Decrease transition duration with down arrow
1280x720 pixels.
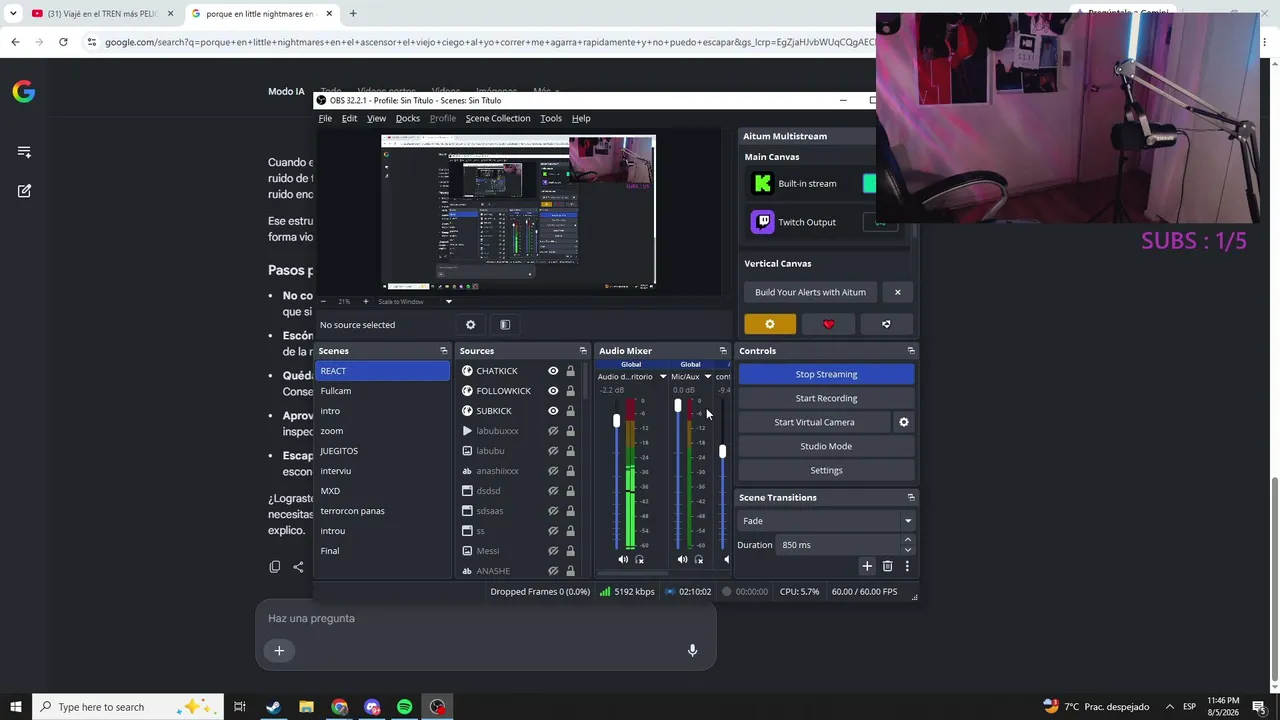pyautogui.click(x=907, y=550)
